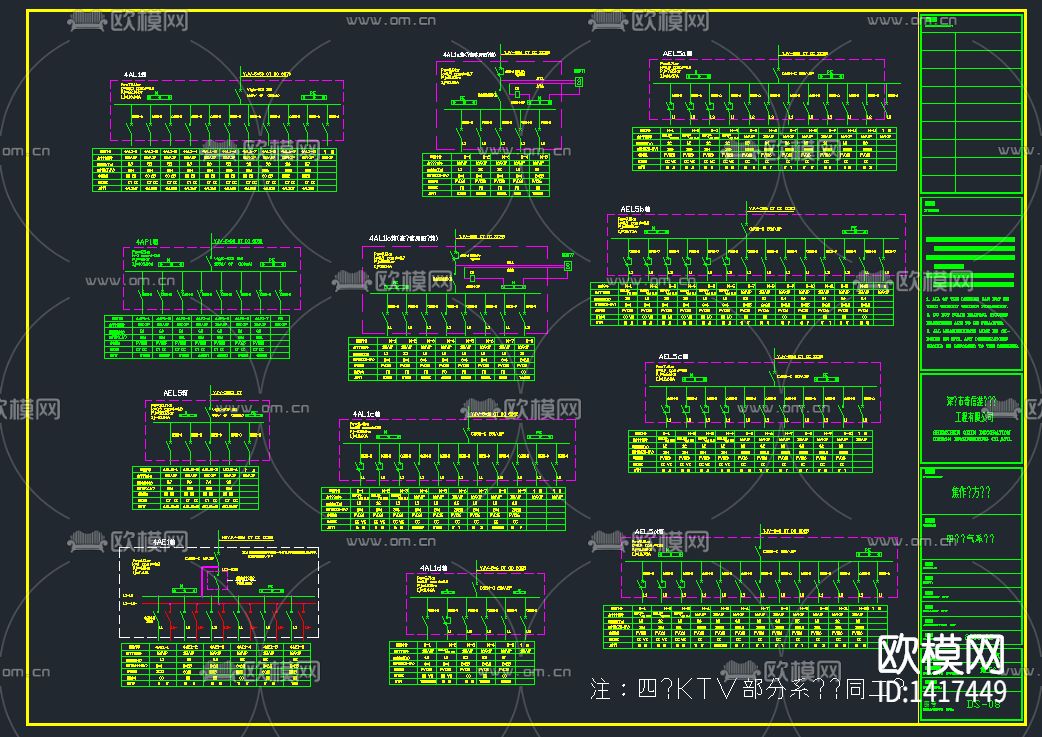
Task: Click the "4AE1" panel title label
Action: pyautogui.click(x=163, y=542)
